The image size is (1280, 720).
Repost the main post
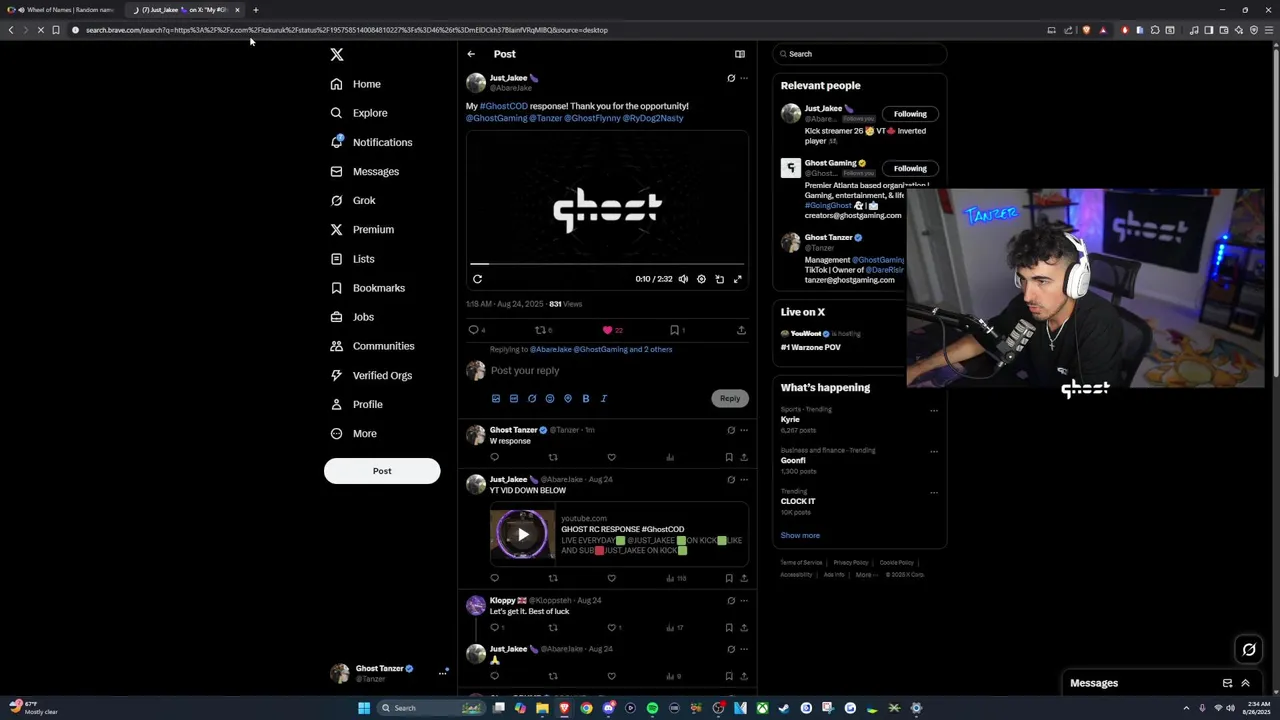pos(540,330)
